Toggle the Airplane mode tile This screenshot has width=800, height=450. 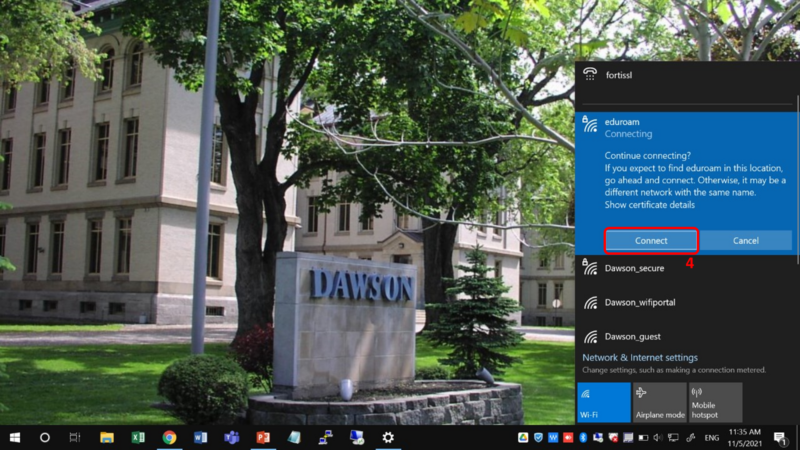click(660, 403)
